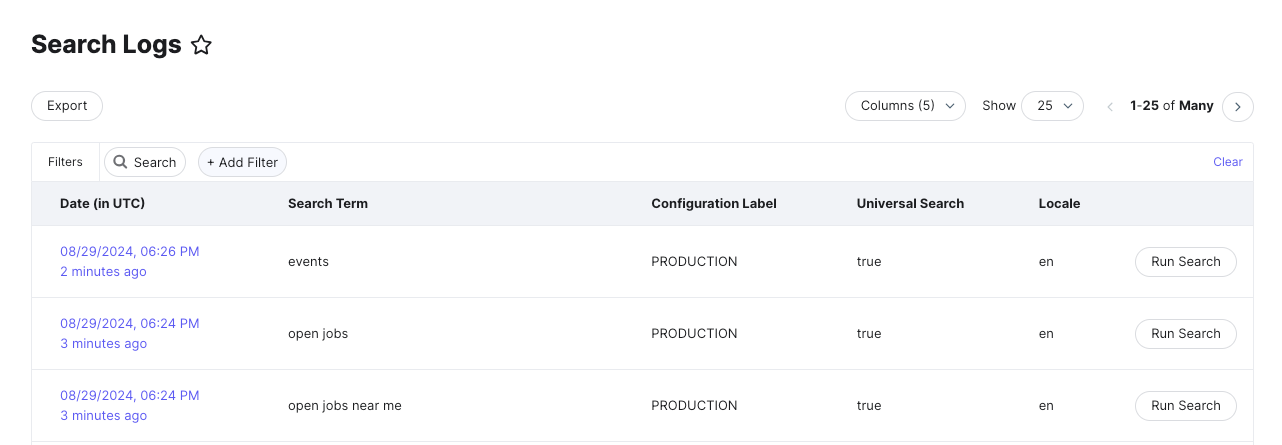Export the search logs
The image size is (1282, 445).
tap(67, 106)
